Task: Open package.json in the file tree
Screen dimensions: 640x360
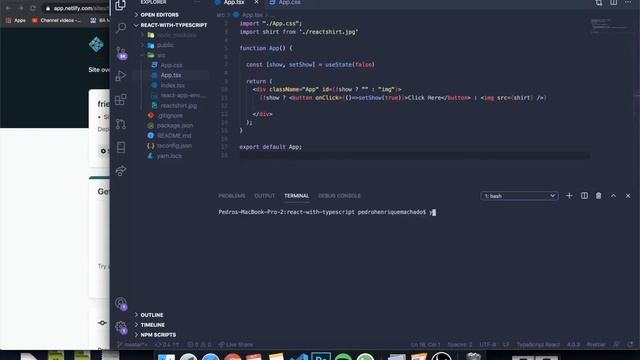Action: coord(175,125)
